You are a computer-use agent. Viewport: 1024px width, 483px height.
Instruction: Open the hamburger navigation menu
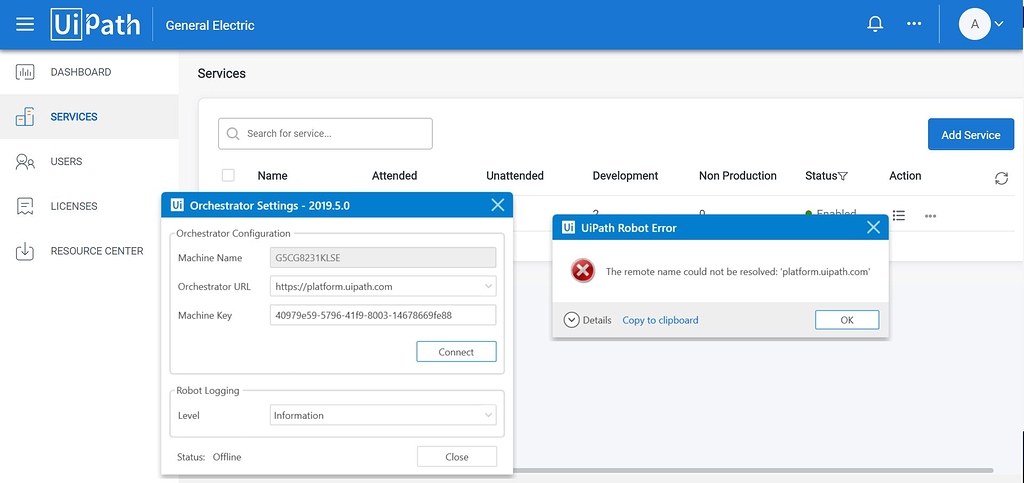tap(25, 25)
